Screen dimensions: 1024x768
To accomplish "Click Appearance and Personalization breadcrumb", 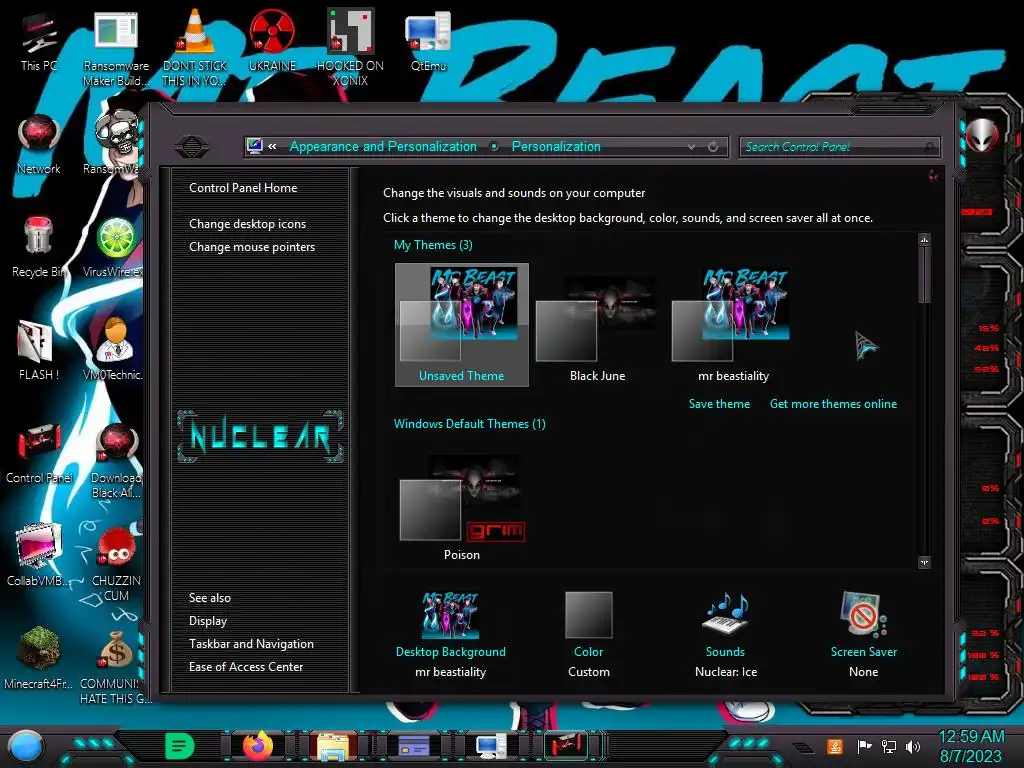I will pyautogui.click(x=383, y=146).
